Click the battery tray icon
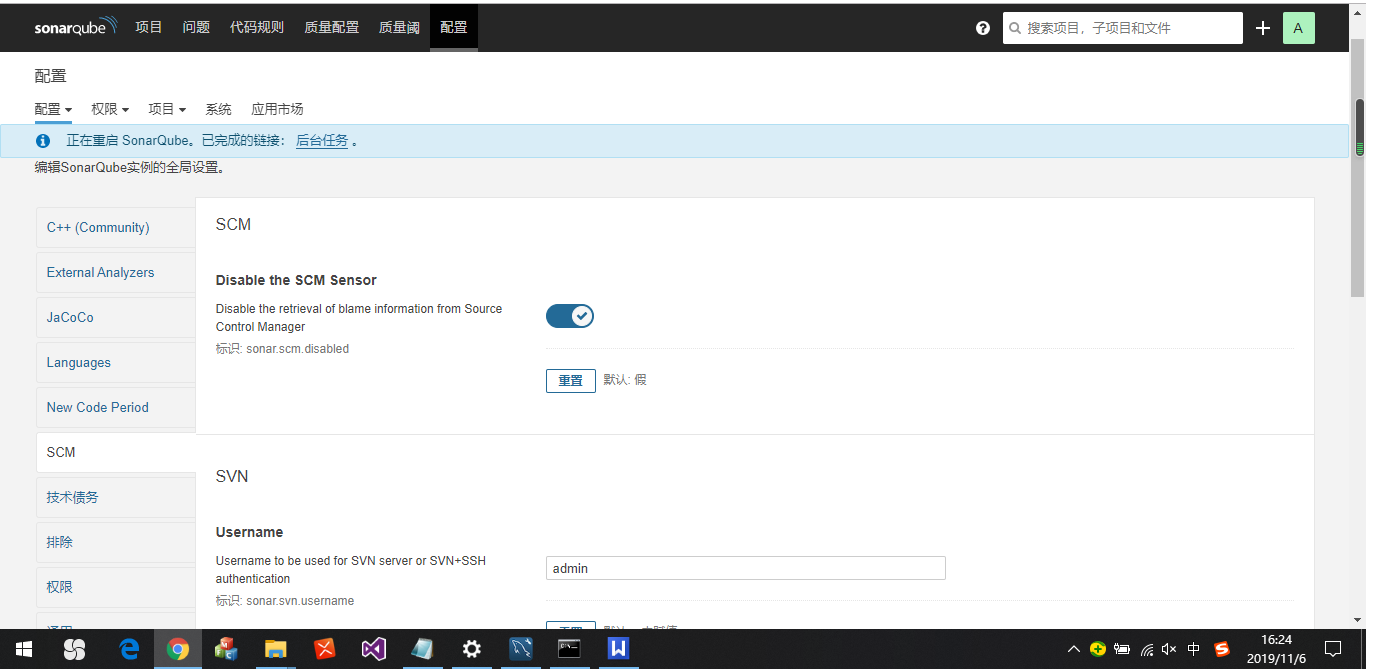 (1122, 649)
